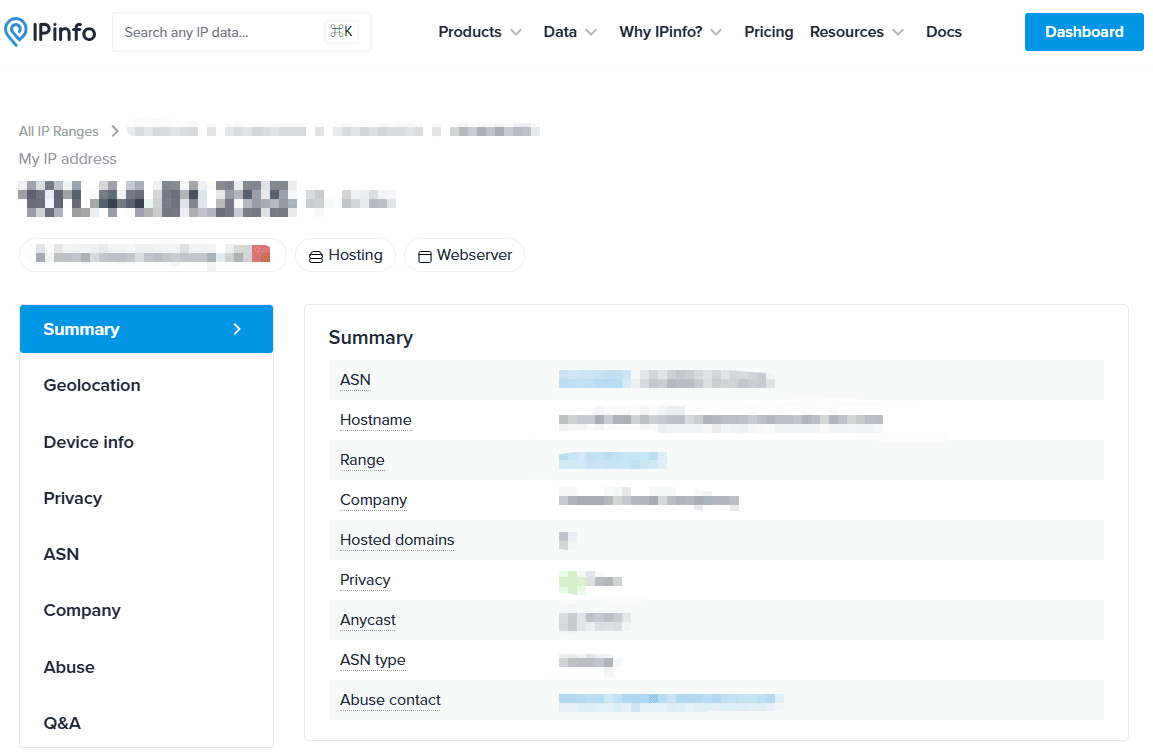Image resolution: width=1153 pixels, height=753 pixels.
Task: Click the Hosting tag icon
Action: (x=316, y=256)
